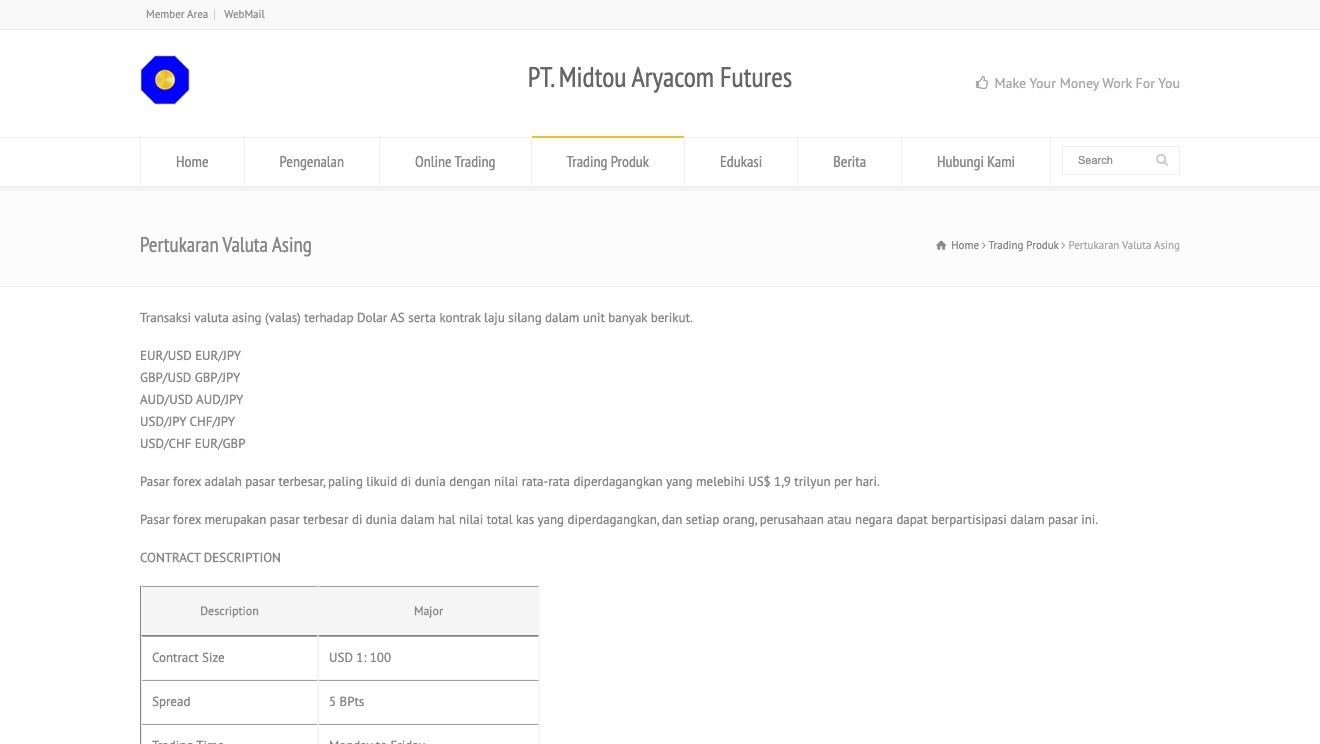Click the sentence starting 'Transaksi valuta asing'
Viewport: 1320px width, 744px height.
click(x=416, y=318)
